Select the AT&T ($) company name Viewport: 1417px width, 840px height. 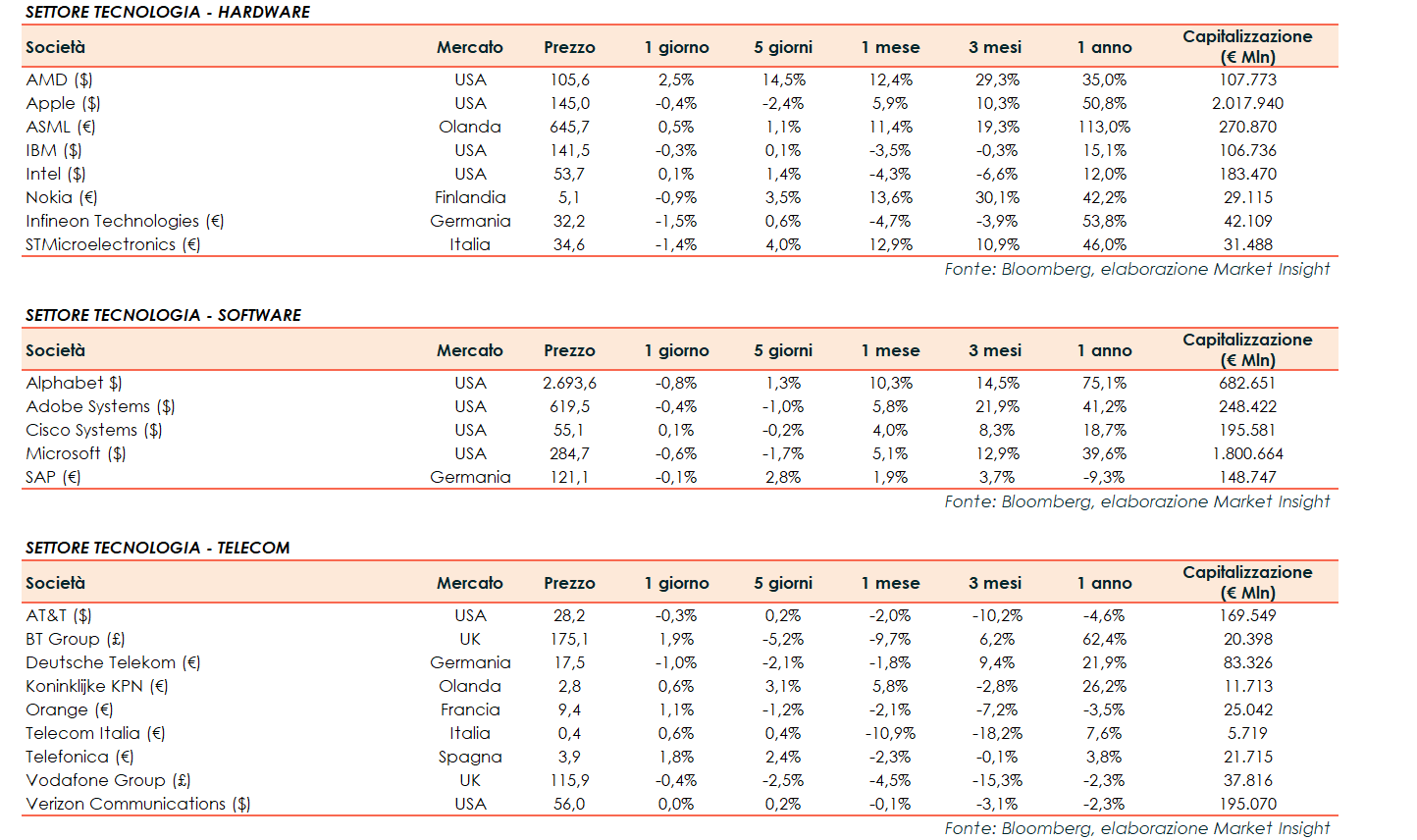(x=59, y=615)
